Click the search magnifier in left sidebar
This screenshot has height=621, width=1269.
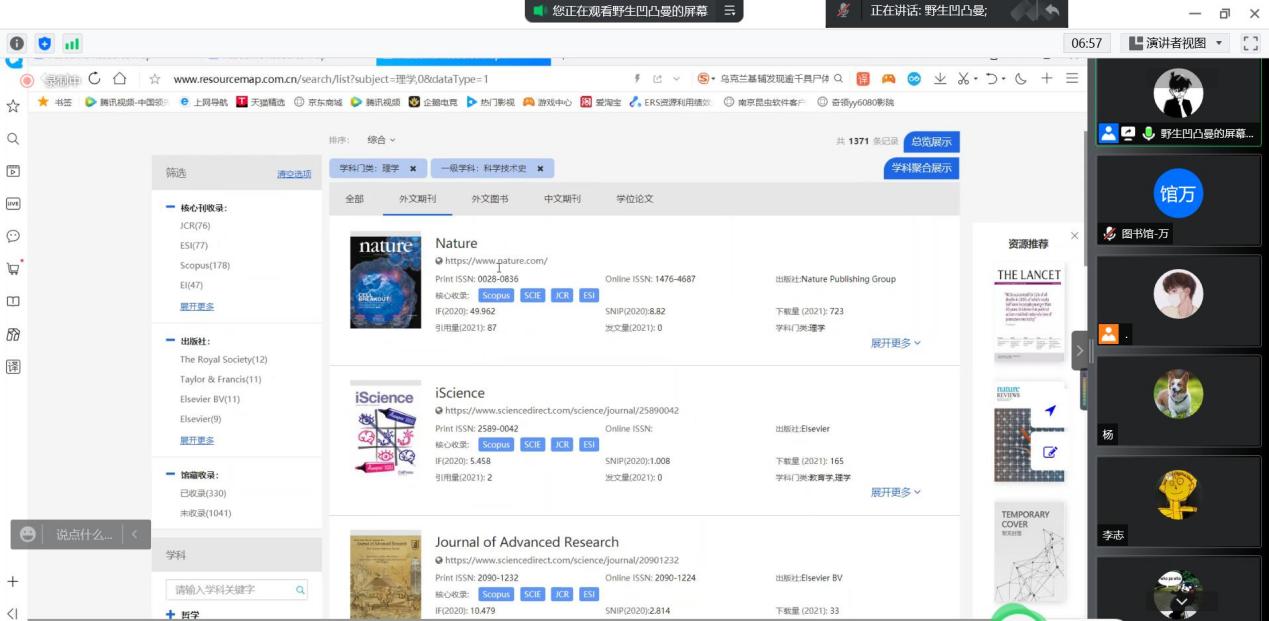[x=13, y=139]
